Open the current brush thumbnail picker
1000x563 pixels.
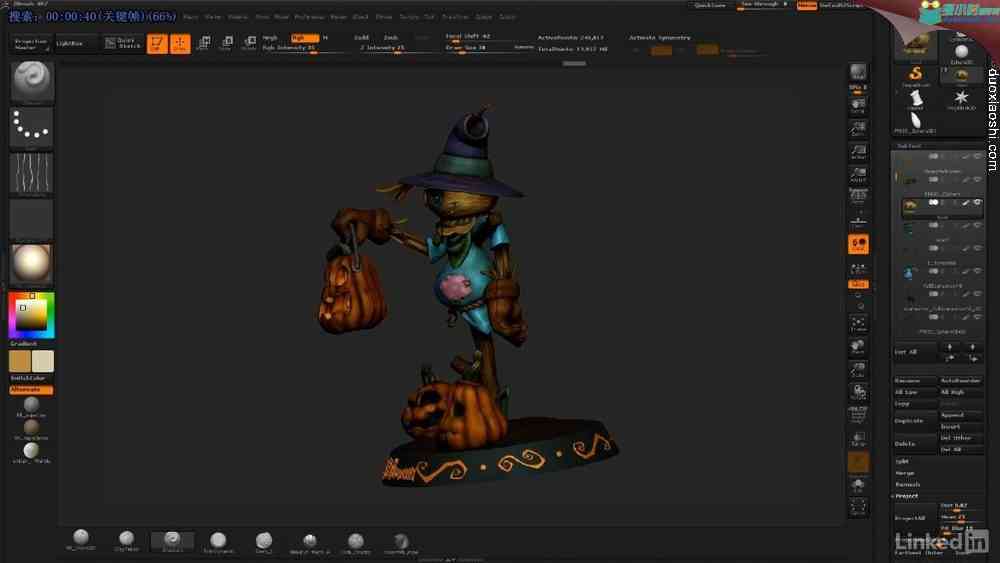(32, 82)
